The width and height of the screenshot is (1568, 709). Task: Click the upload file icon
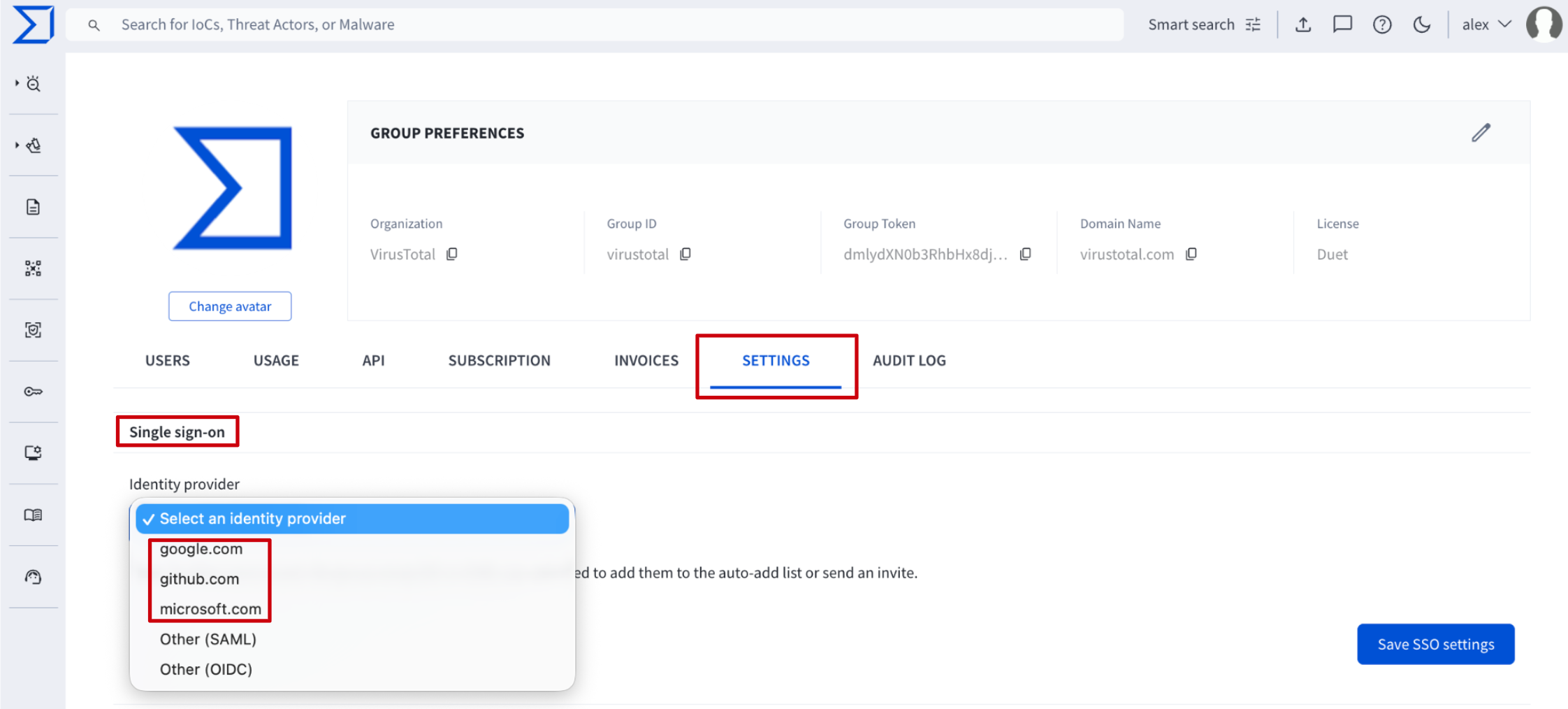(x=1303, y=25)
